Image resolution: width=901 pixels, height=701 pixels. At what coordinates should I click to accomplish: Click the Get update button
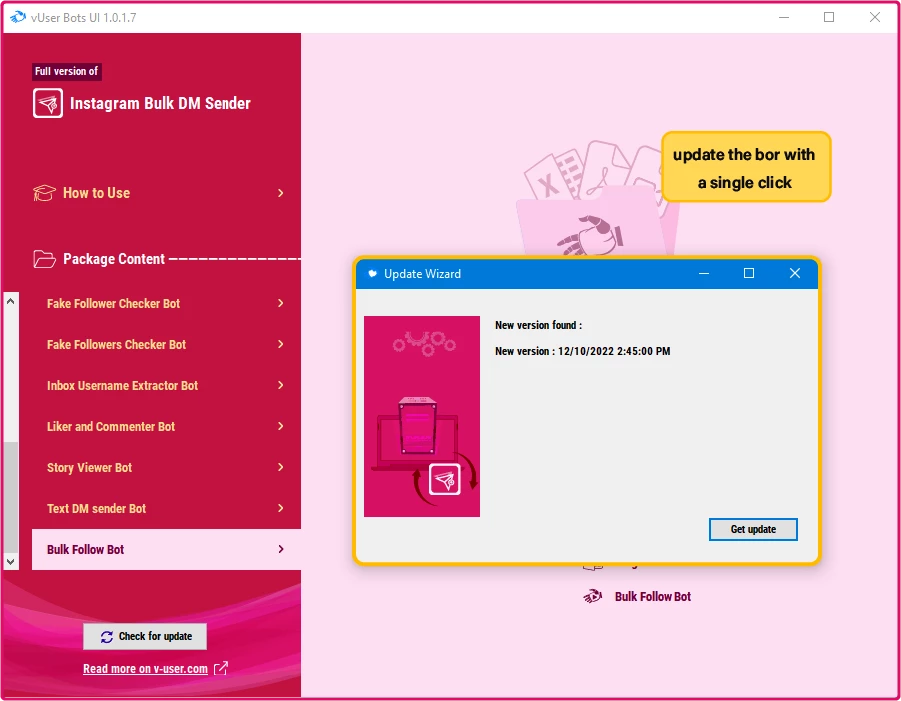(753, 529)
